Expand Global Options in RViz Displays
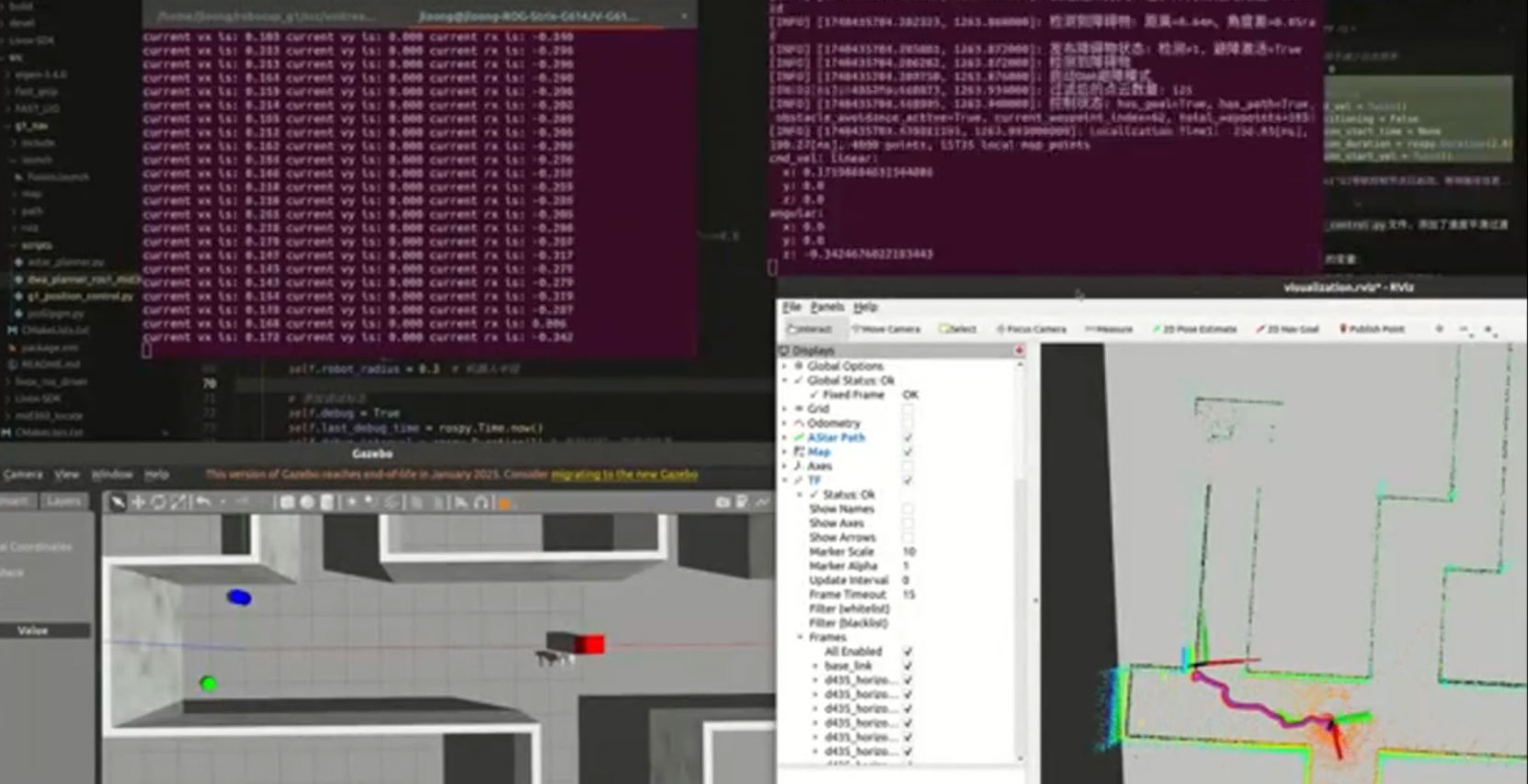1528x784 pixels. coord(785,366)
